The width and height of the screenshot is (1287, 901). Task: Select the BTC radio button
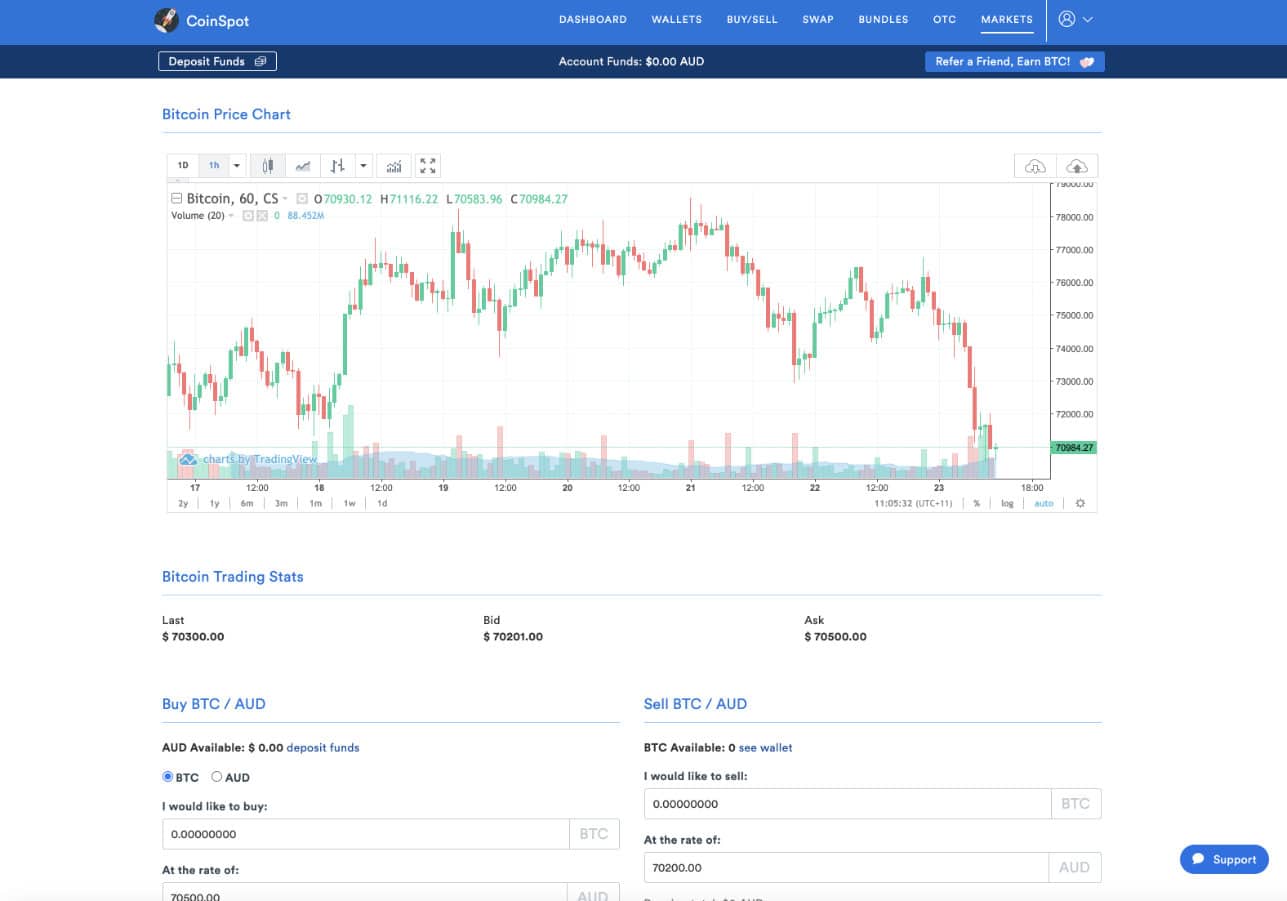click(x=168, y=776)
